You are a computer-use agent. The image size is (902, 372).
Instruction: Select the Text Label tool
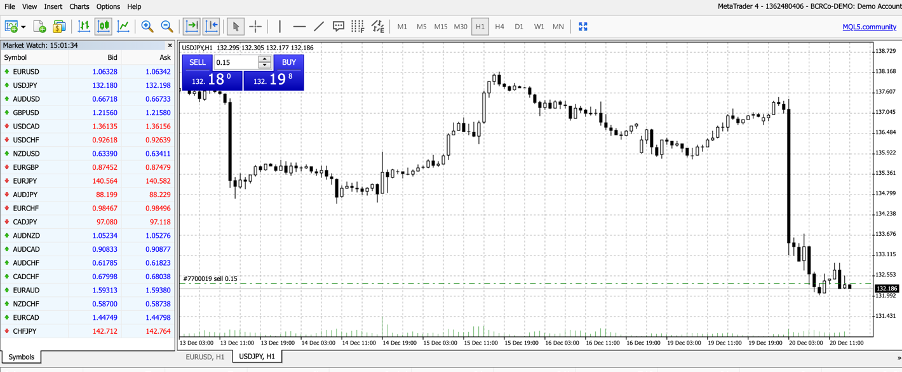tap(339, 26)
